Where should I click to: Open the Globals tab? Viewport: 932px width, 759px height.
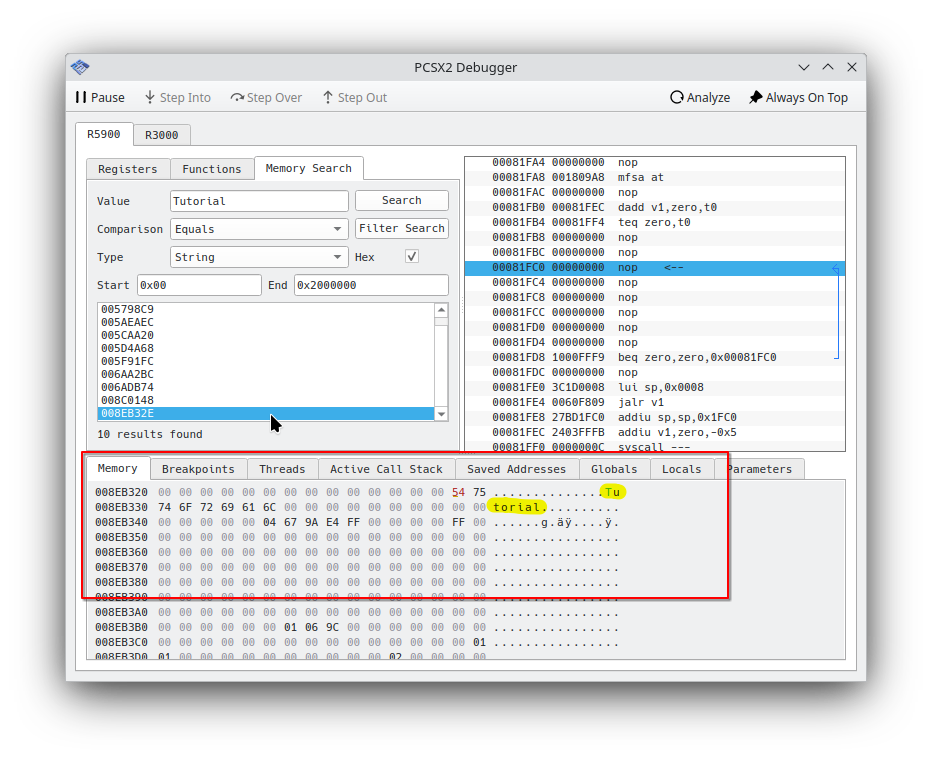(614, 469)
